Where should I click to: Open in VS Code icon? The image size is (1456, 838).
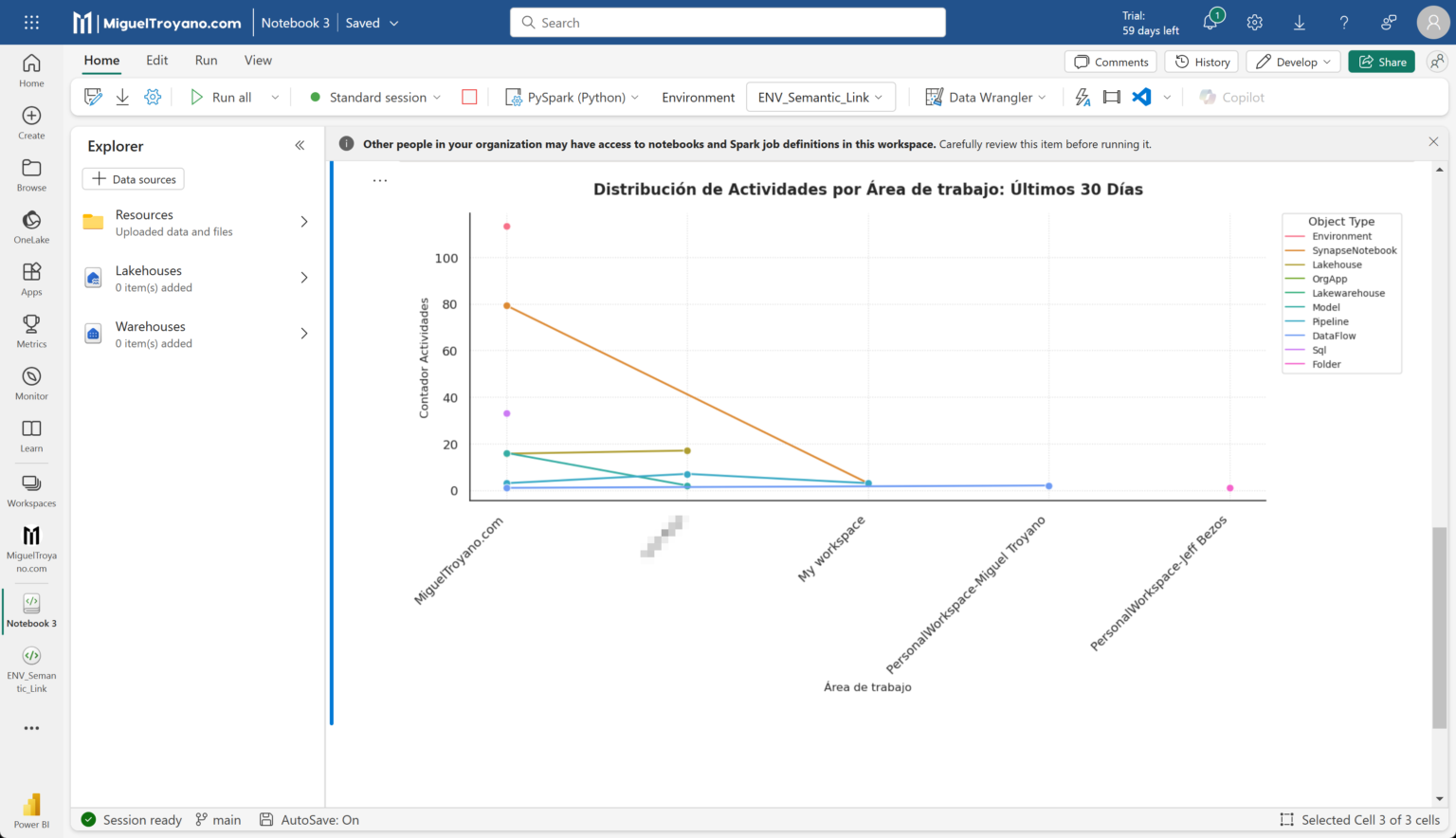tap(1141, 97)
